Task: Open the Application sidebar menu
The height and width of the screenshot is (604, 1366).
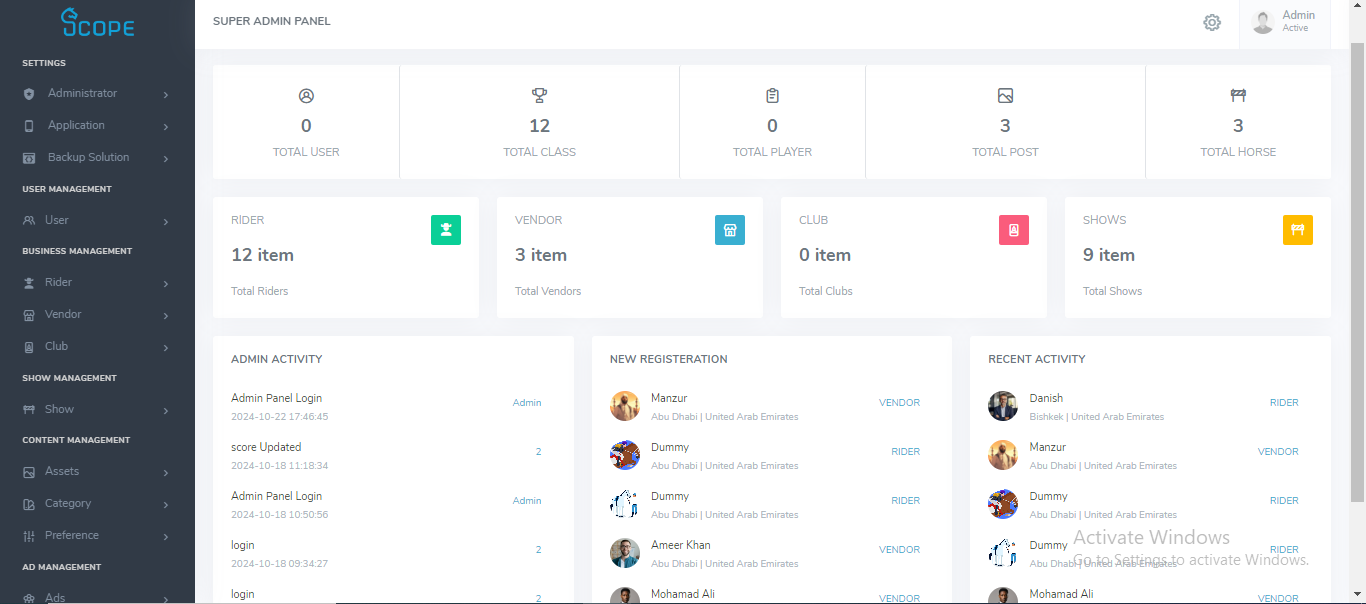Action: 76,126
